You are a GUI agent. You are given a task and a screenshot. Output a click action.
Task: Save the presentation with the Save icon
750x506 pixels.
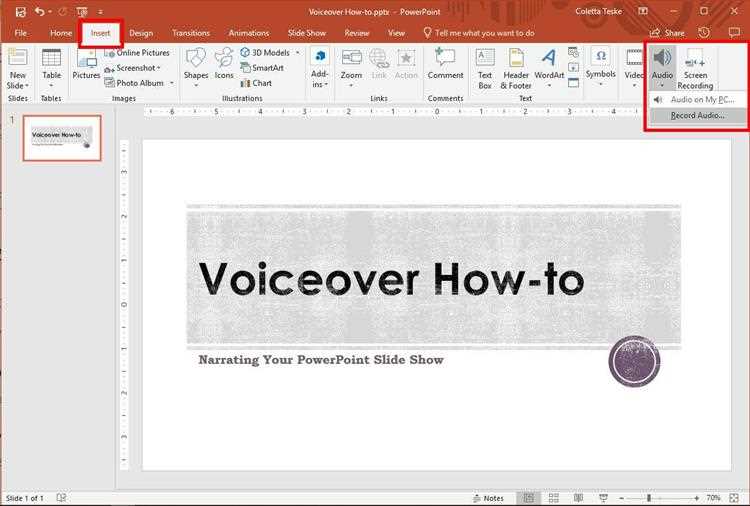(x=21, y=11)
